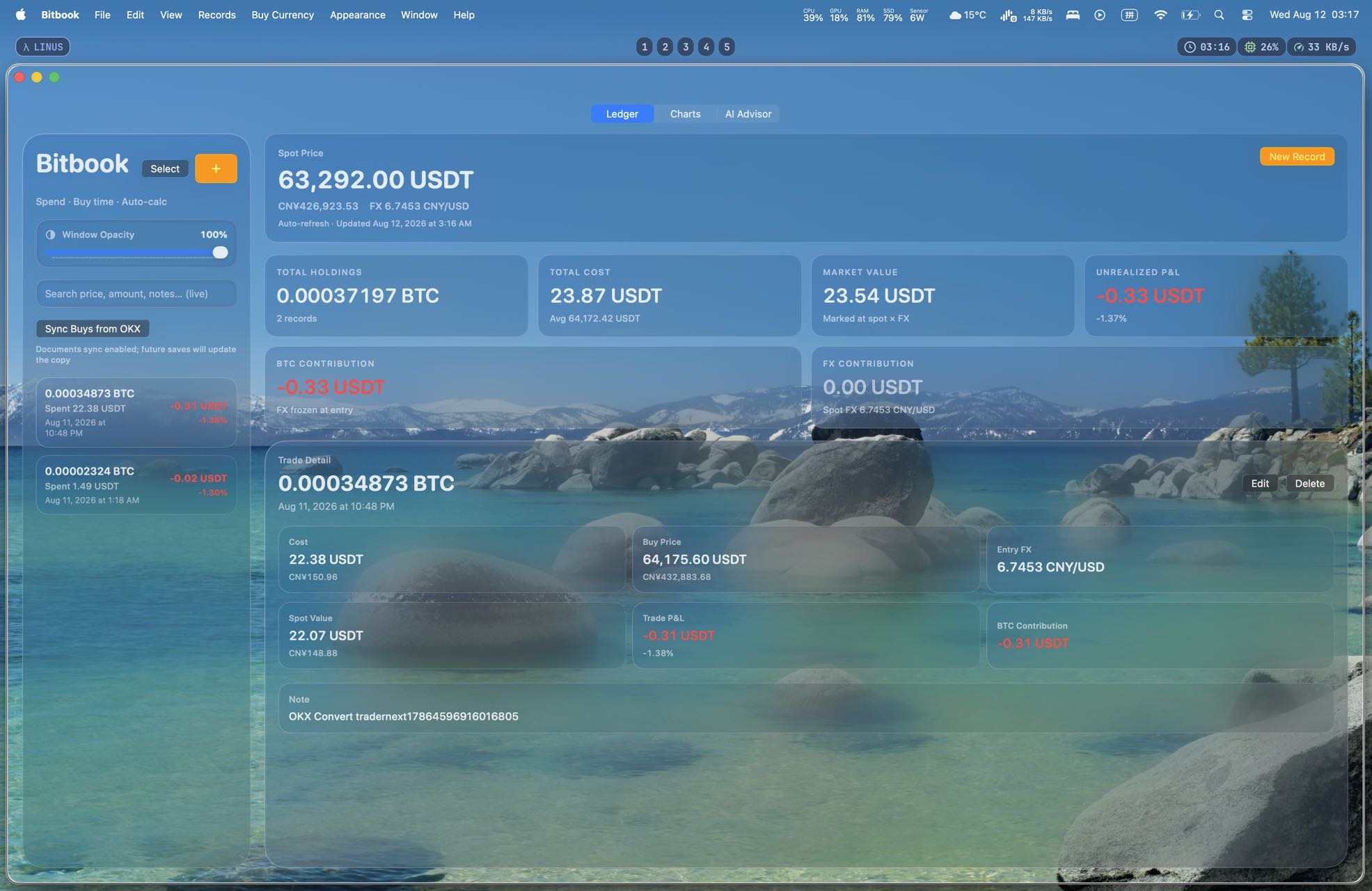Open the CPU 39% menu bar monitor
This screenshot has width=1372, height=891.
point(812,15)
